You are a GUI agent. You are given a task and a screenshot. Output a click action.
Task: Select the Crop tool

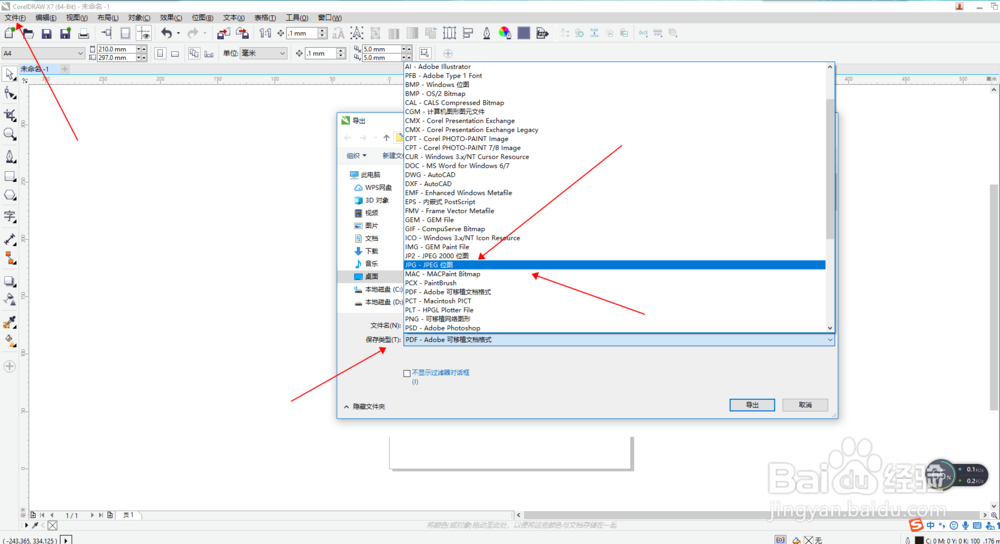pos(10,115)
